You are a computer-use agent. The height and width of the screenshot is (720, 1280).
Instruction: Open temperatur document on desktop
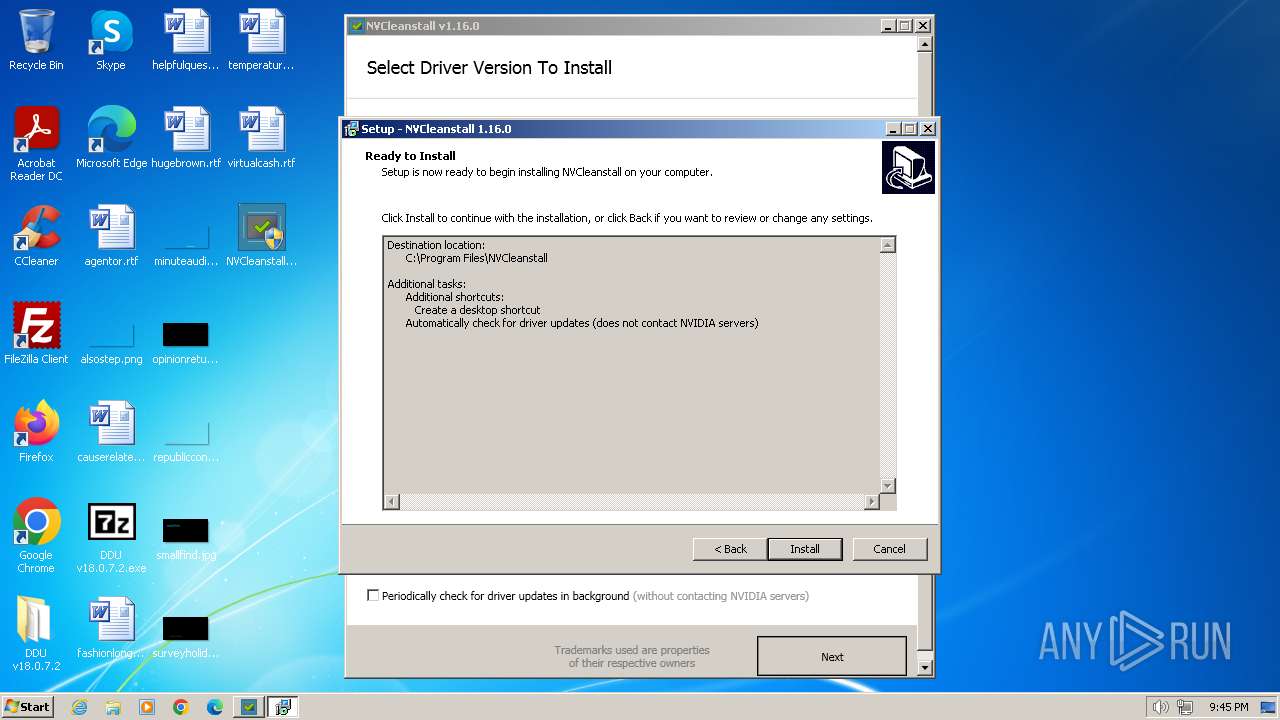coord(261,40)
